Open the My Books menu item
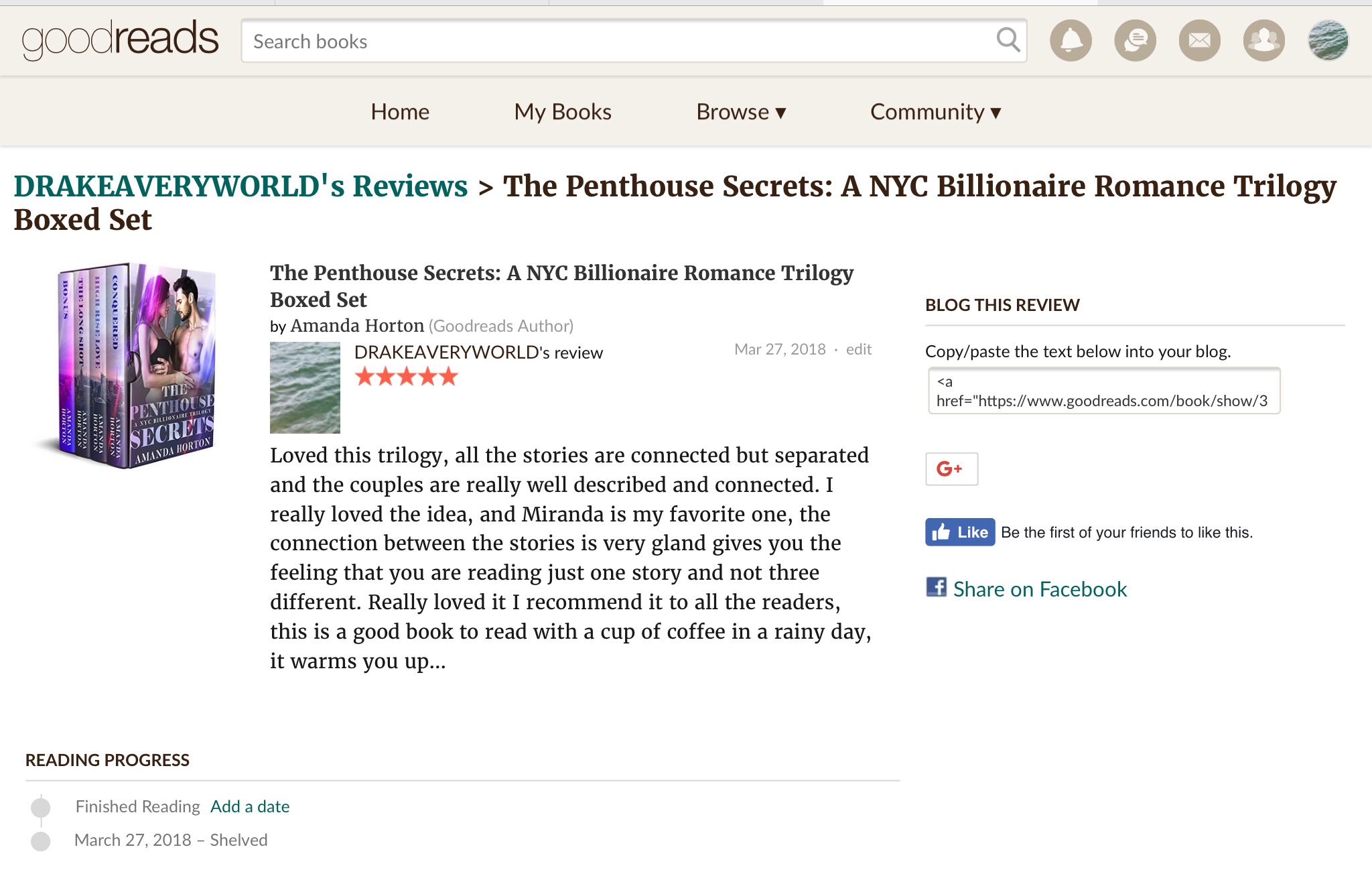Screen dimensions: 1372x876 (563, 112)
